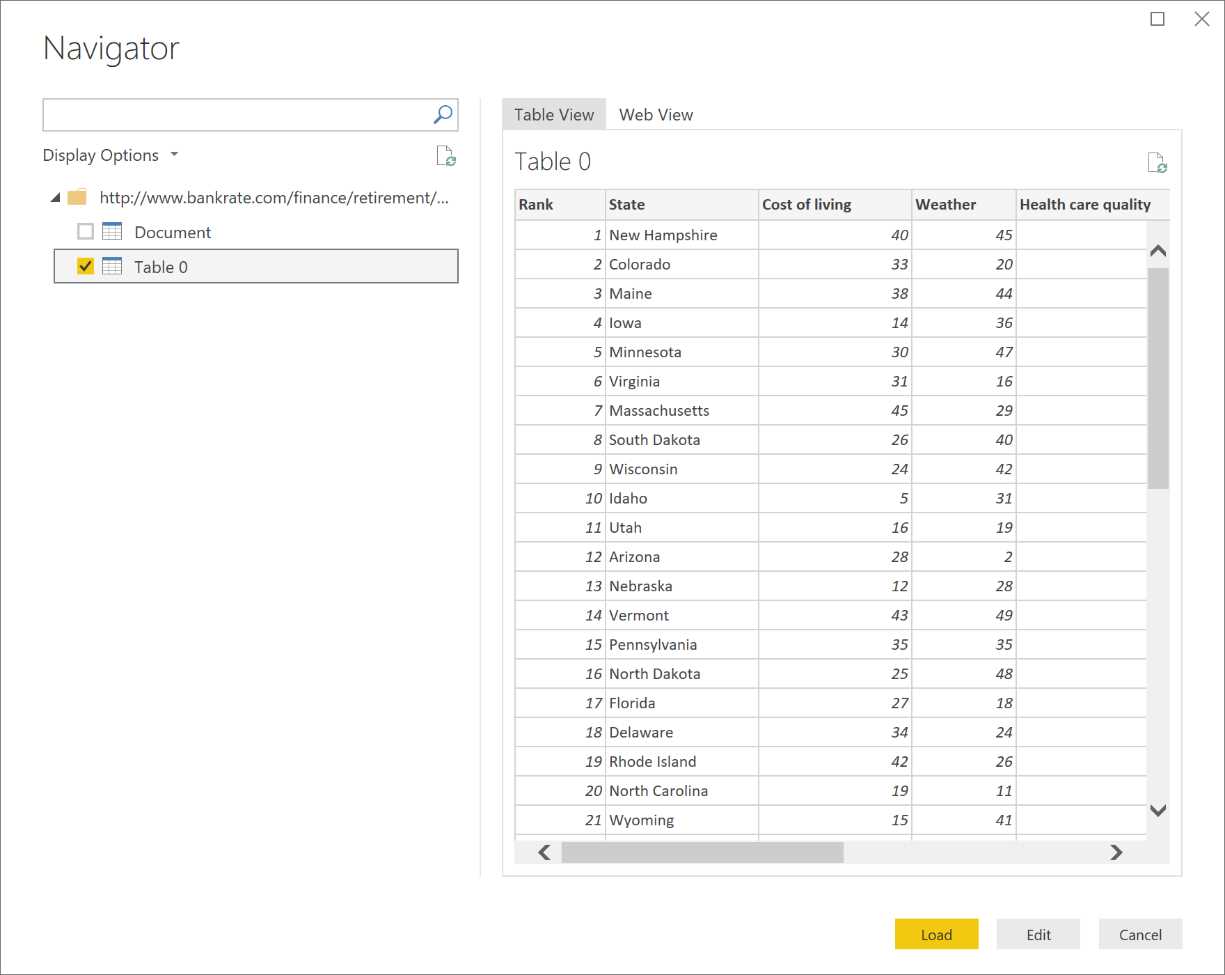
Task: Collapse the bankrate.com URL tree node
Action: 56,197
